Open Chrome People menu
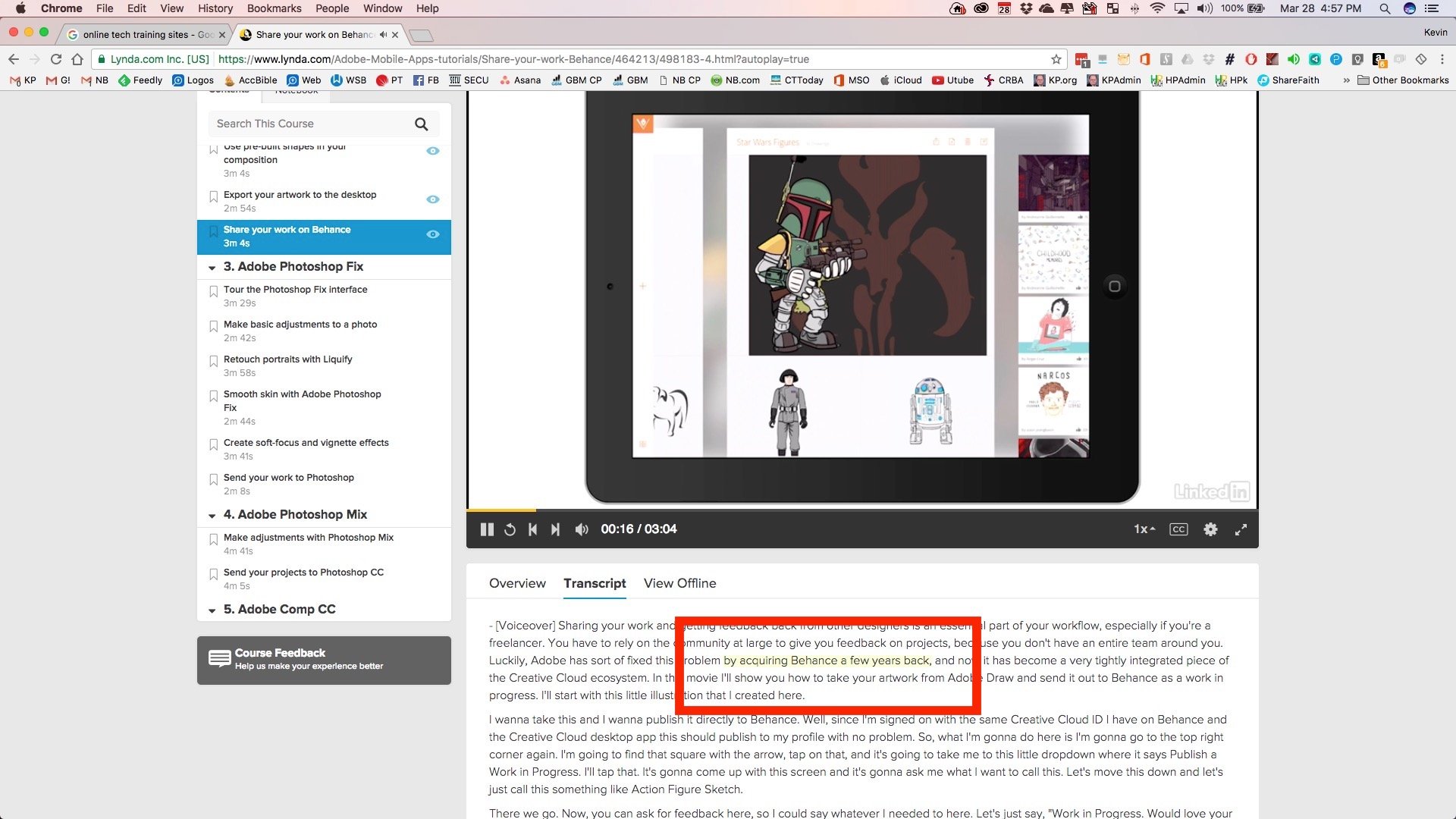The width and height of the screenshot is (1456, 819). click(332, 8)
